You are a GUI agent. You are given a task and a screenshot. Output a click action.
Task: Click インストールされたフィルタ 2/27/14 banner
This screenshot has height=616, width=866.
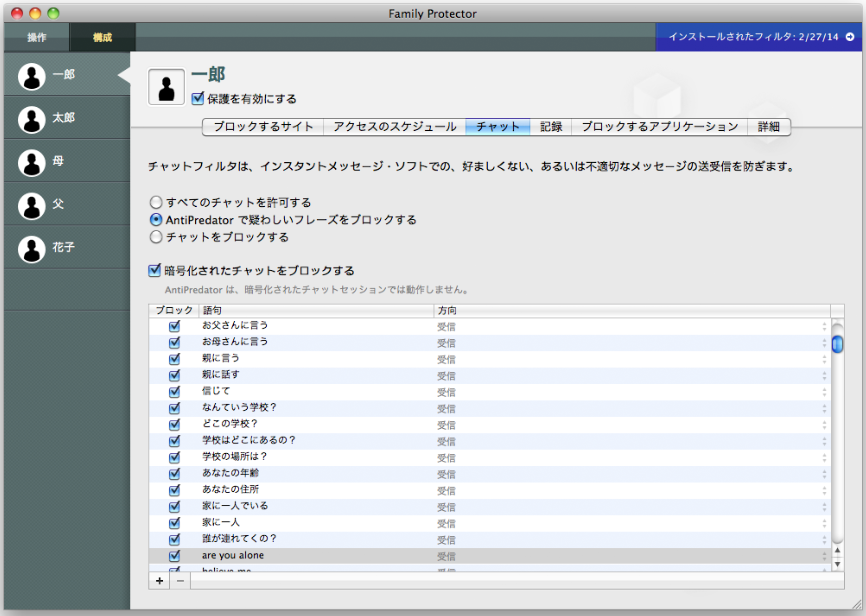[x=758, y=37]
